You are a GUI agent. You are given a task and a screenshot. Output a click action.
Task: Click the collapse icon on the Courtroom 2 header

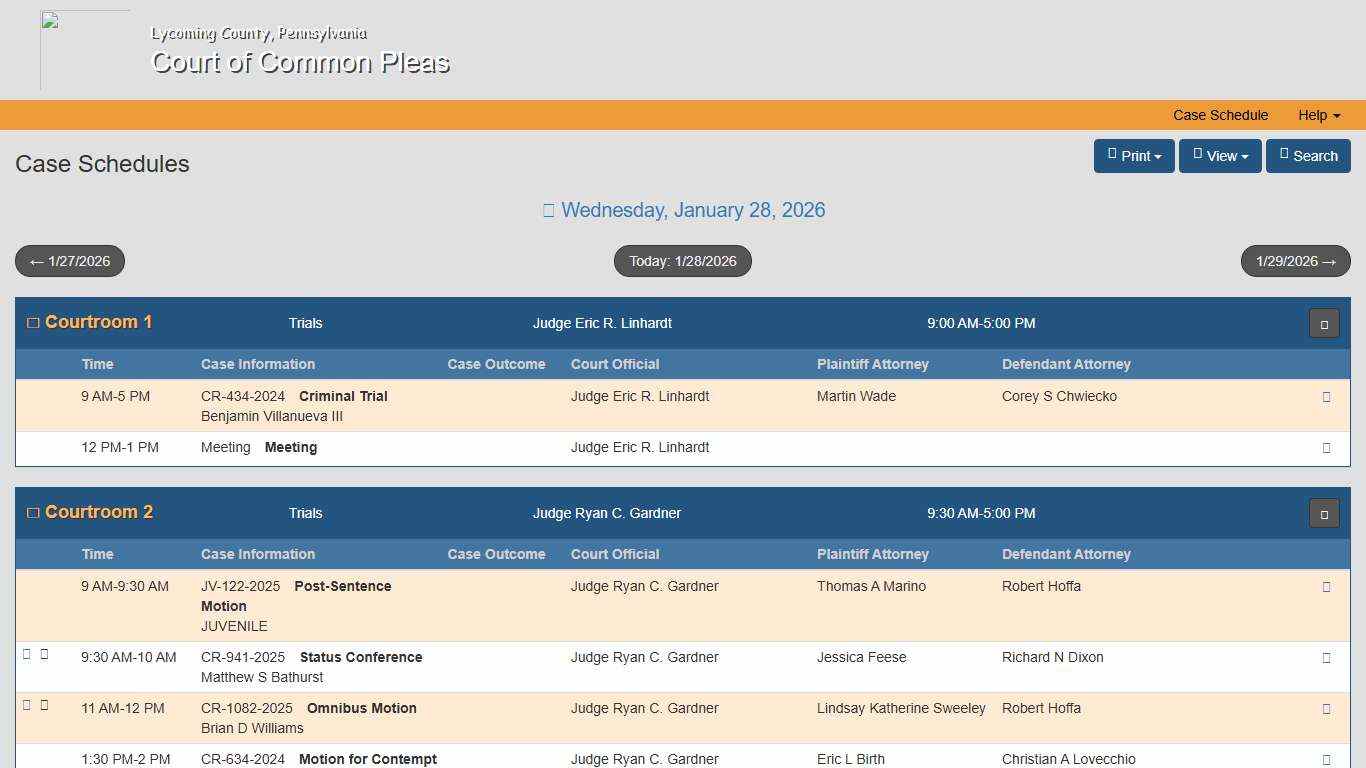(x=1323, y=513)
